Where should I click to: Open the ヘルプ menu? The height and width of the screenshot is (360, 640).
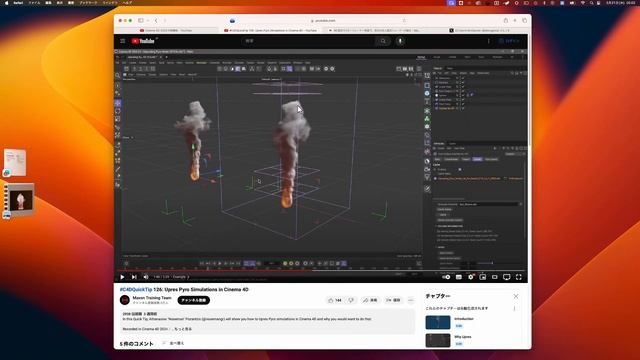(x=127, y=2)
